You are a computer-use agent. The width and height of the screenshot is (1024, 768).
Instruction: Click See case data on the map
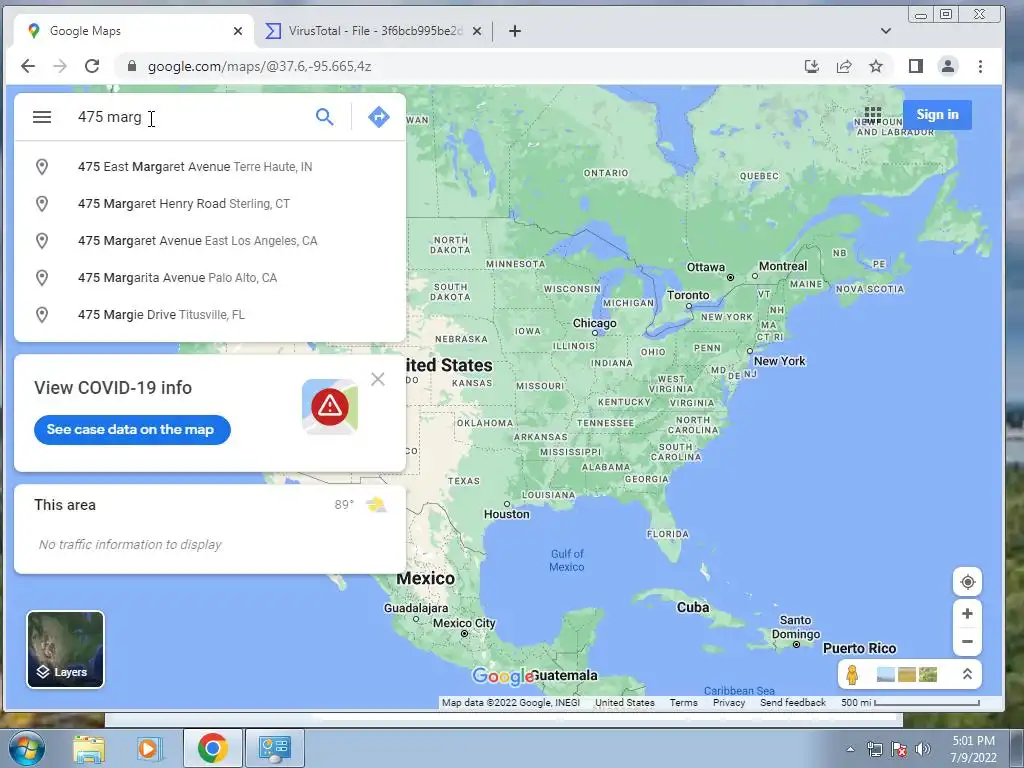132,430
